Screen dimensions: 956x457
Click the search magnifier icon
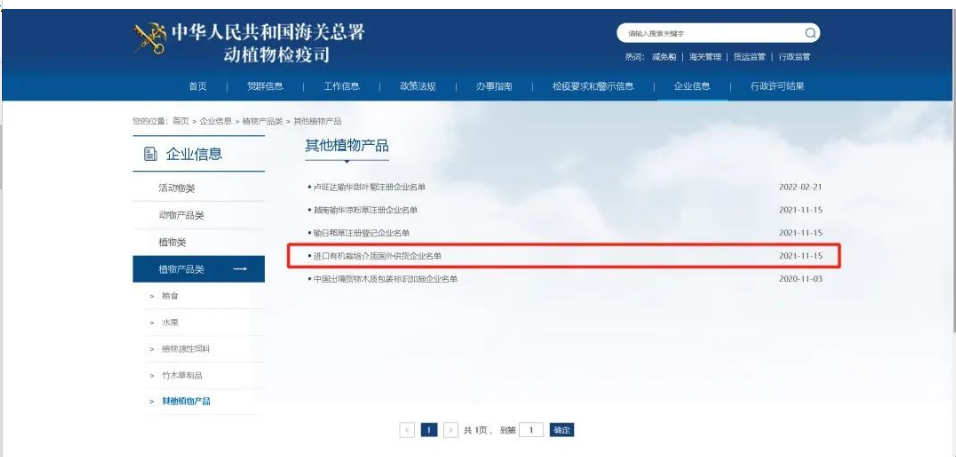(x=810, y=33)
